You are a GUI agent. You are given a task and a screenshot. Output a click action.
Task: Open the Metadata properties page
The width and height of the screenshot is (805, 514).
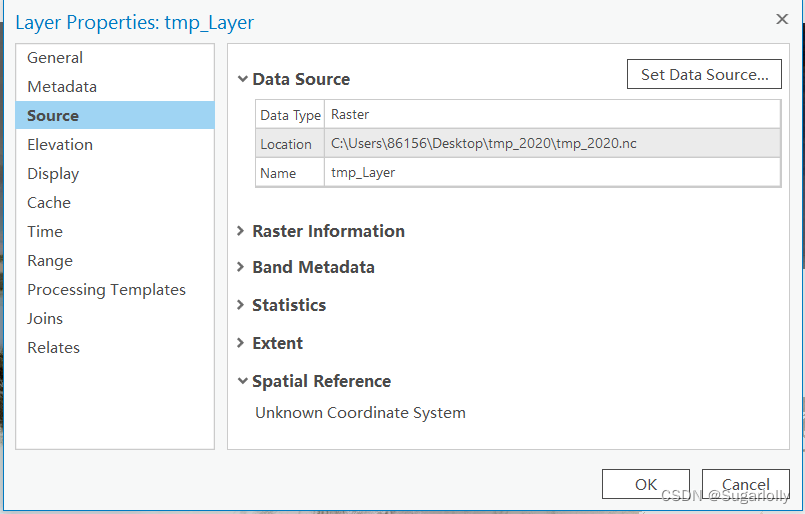[x=115, y=86]
